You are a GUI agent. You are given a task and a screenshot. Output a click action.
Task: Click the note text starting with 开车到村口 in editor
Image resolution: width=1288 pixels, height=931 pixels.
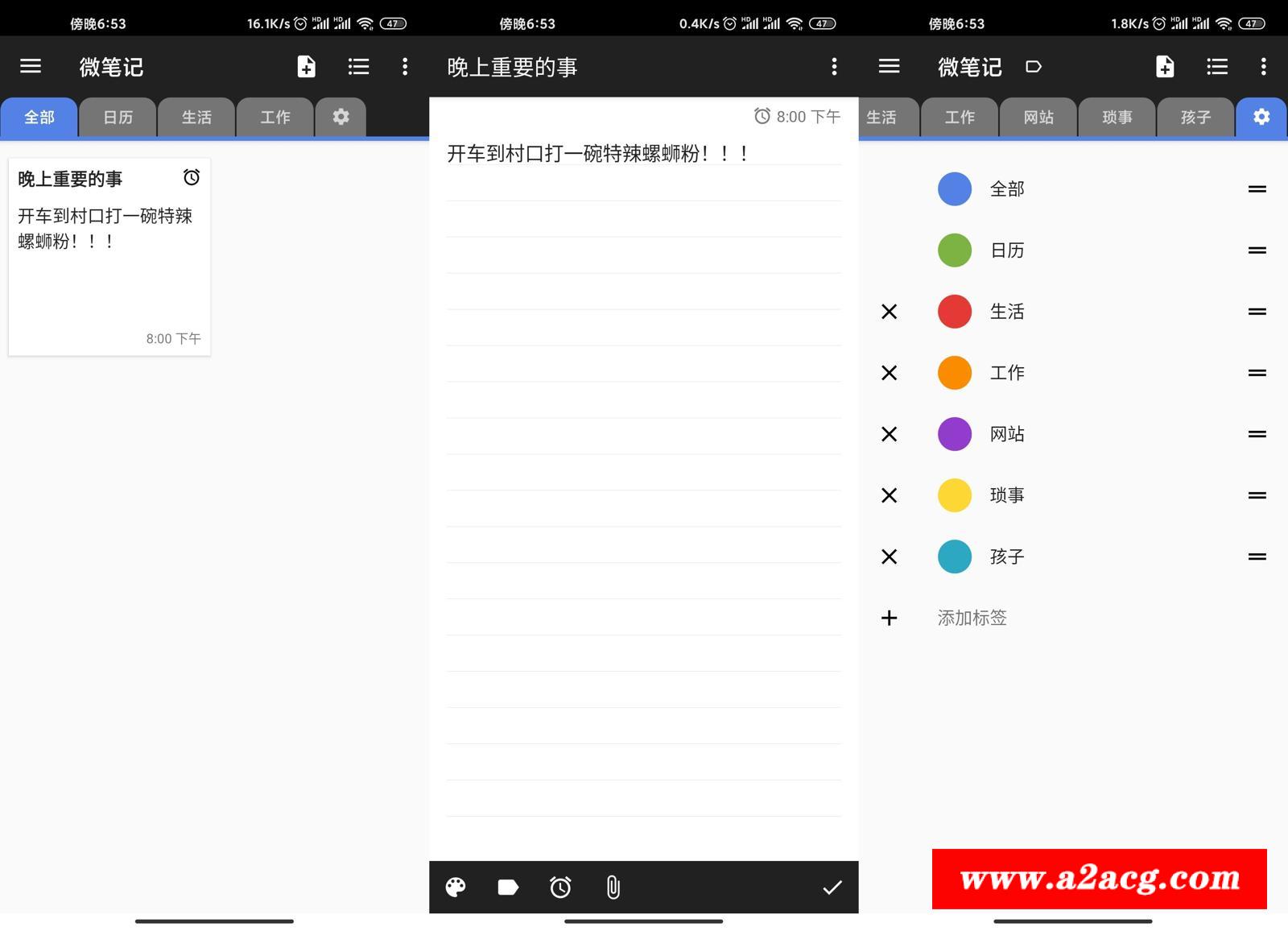598,154
